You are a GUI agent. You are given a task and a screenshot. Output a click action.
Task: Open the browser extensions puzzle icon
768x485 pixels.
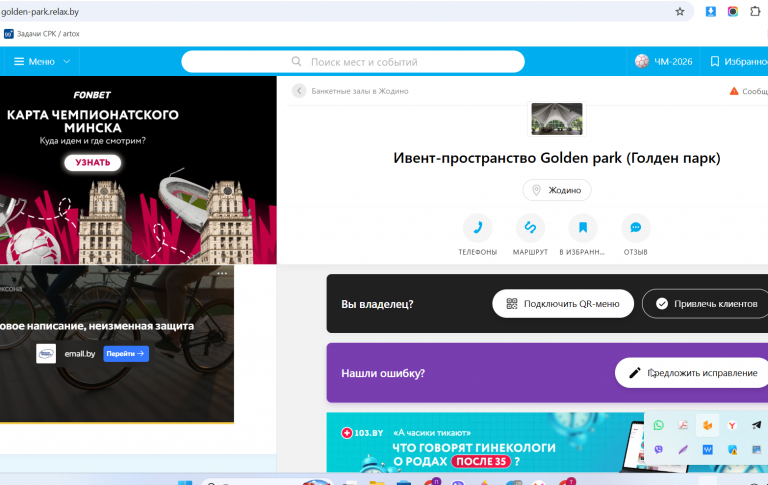point(755,12)
